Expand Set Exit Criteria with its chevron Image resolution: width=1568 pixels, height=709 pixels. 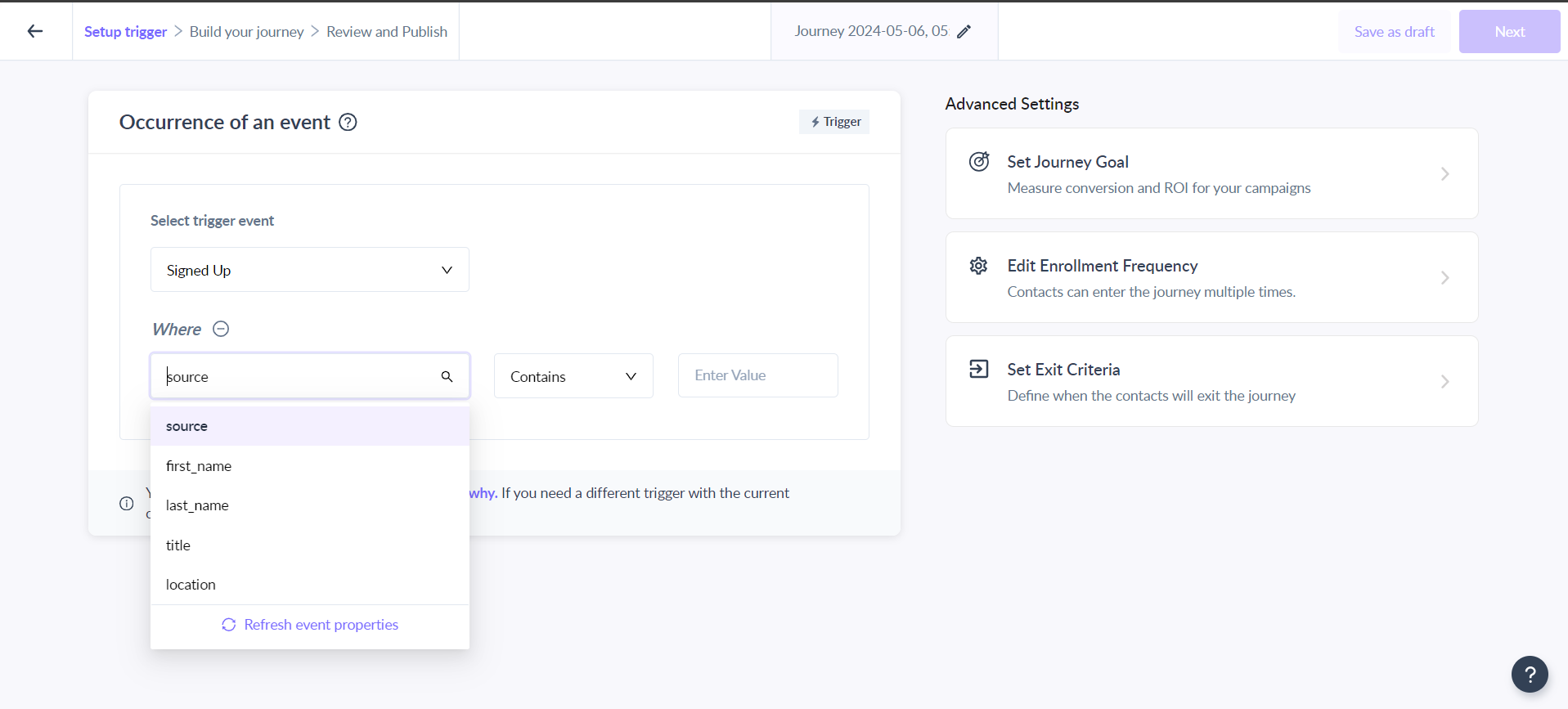(x=1445, y=381)
